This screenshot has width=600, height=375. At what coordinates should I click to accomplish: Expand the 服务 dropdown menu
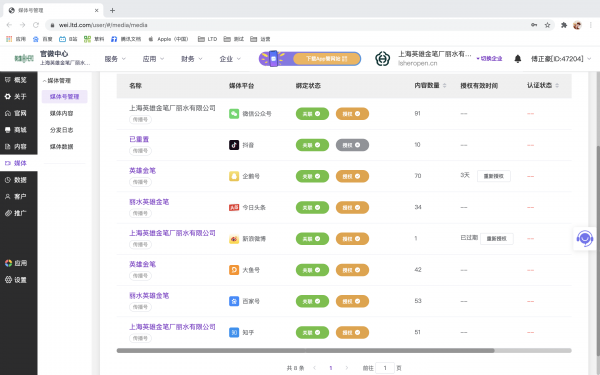pos(115,59)
